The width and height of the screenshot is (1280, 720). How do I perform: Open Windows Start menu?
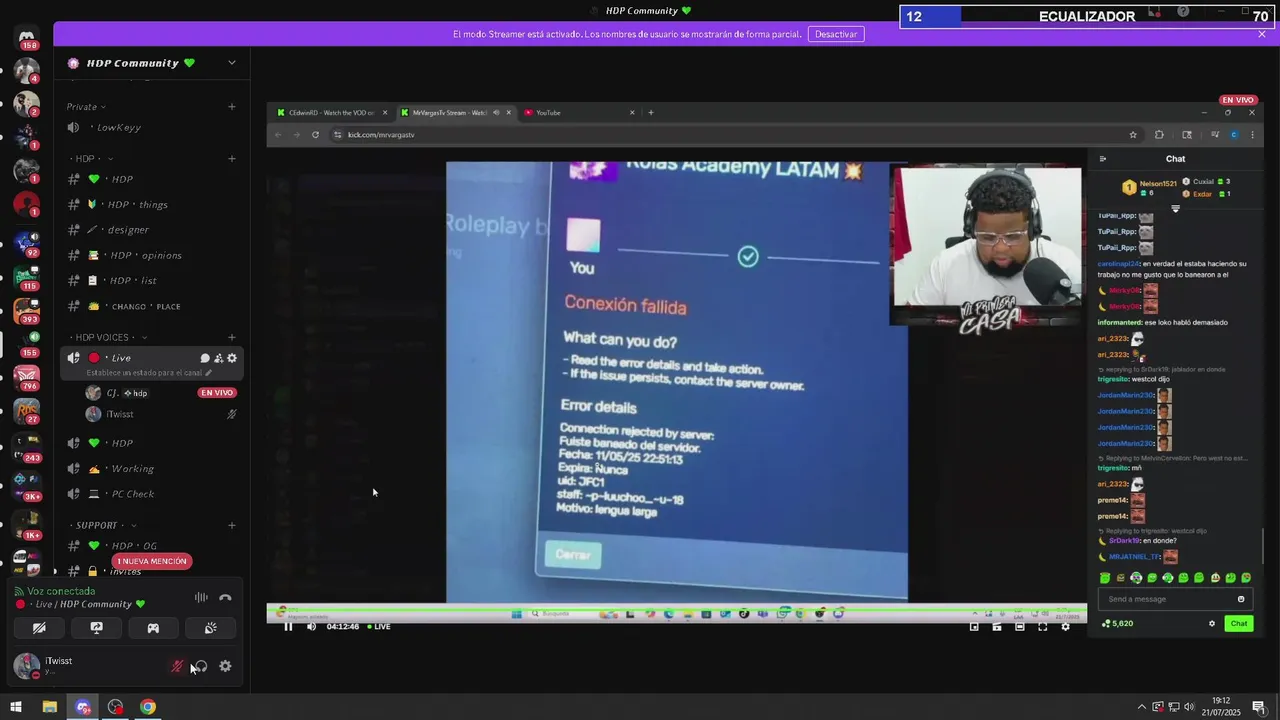coord(16,707)
